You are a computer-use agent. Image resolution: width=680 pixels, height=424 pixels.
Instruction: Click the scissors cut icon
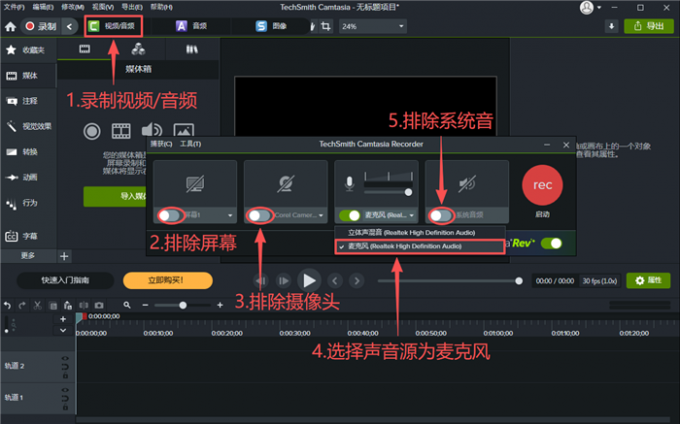pyautogui.click(x=37, y=306)
